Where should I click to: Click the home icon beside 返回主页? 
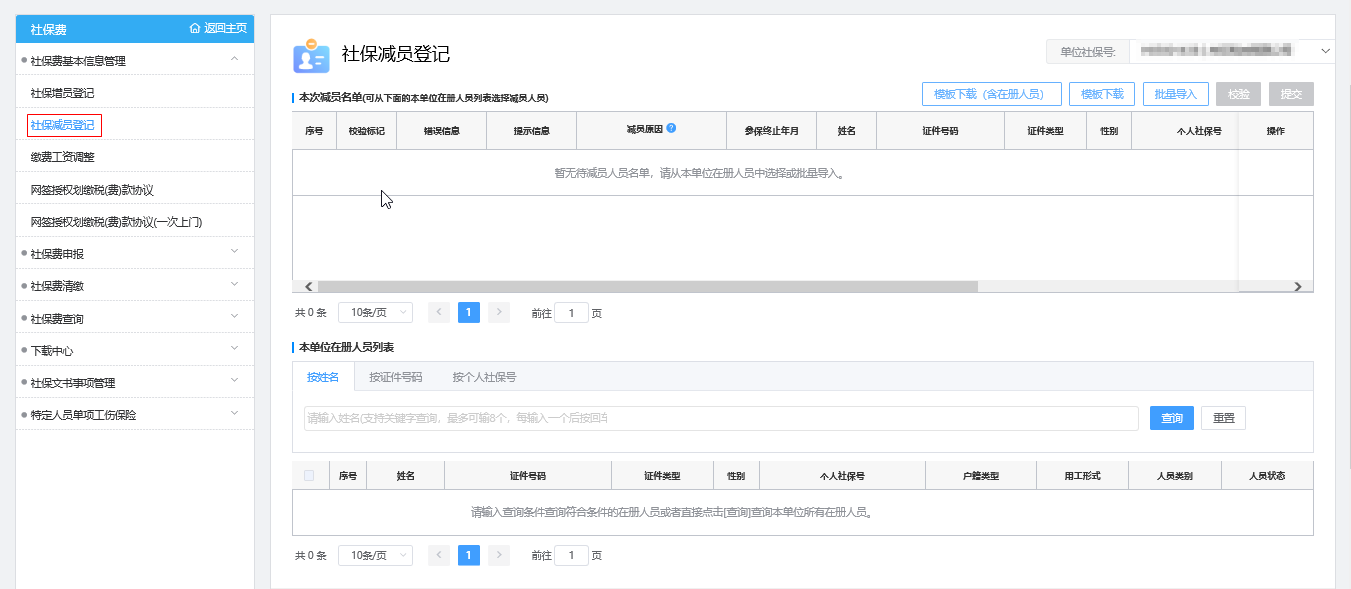coord(195,29)
